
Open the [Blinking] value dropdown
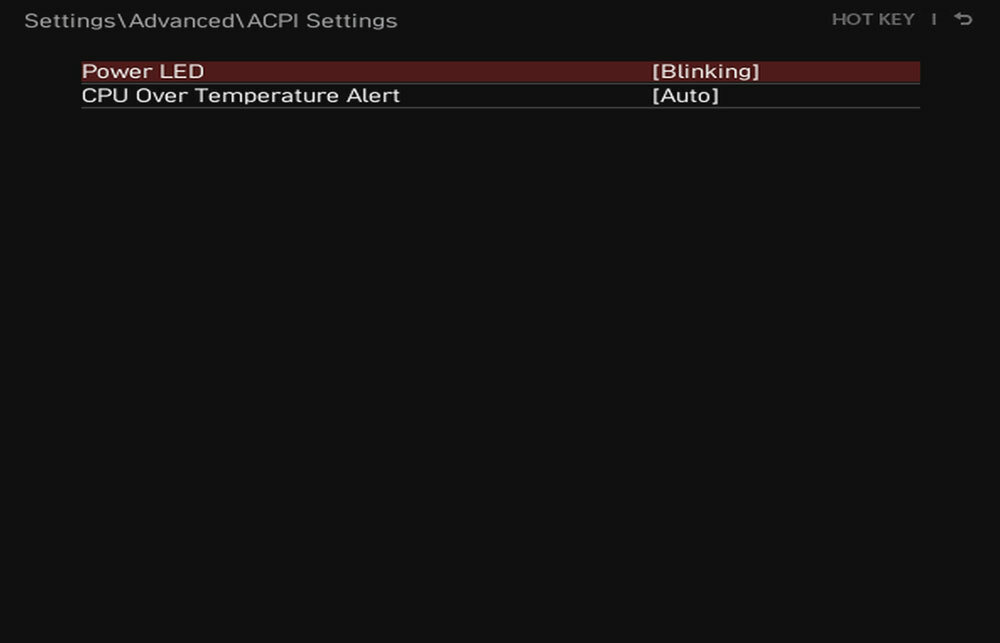coord(705,71)
